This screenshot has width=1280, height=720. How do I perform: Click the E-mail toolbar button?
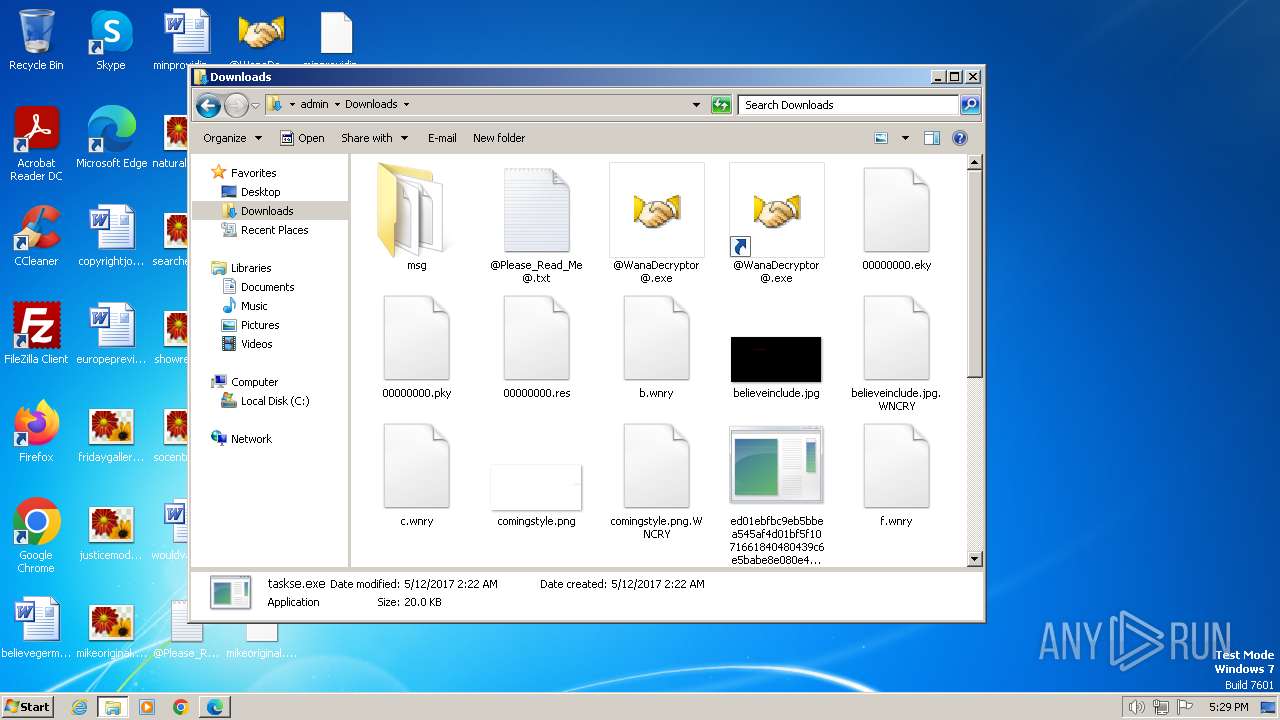click(x=442, y=138)
